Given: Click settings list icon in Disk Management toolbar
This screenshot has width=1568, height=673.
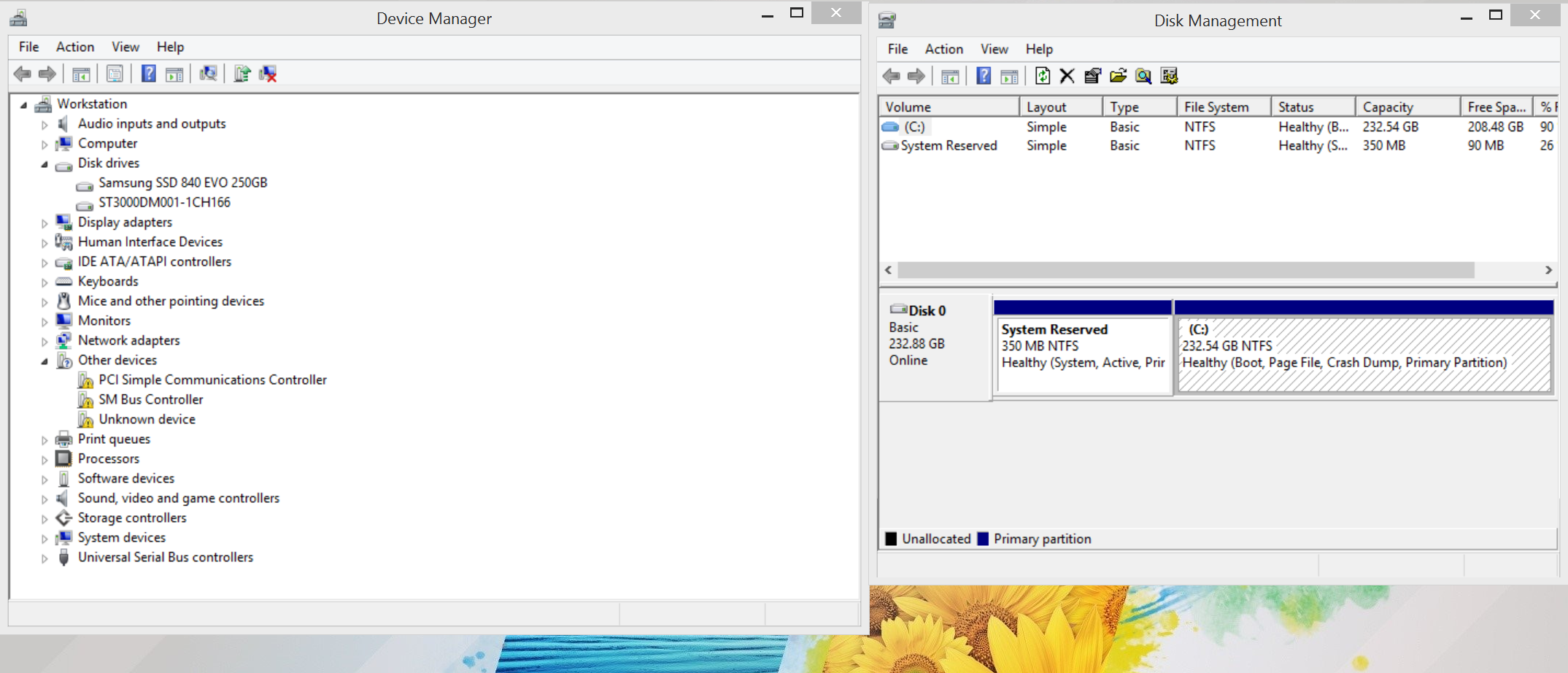Looking at the screenshot, I should 1169,76.
